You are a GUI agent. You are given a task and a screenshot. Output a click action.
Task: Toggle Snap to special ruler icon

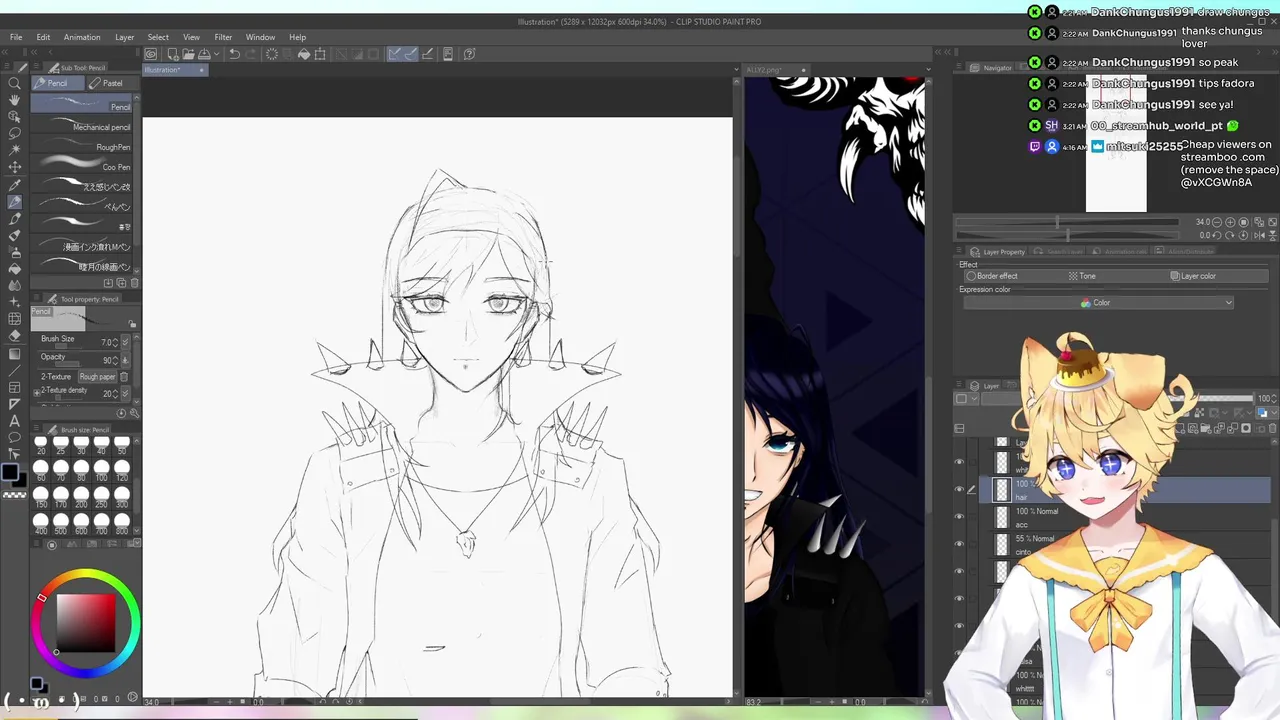click(410, 54)
